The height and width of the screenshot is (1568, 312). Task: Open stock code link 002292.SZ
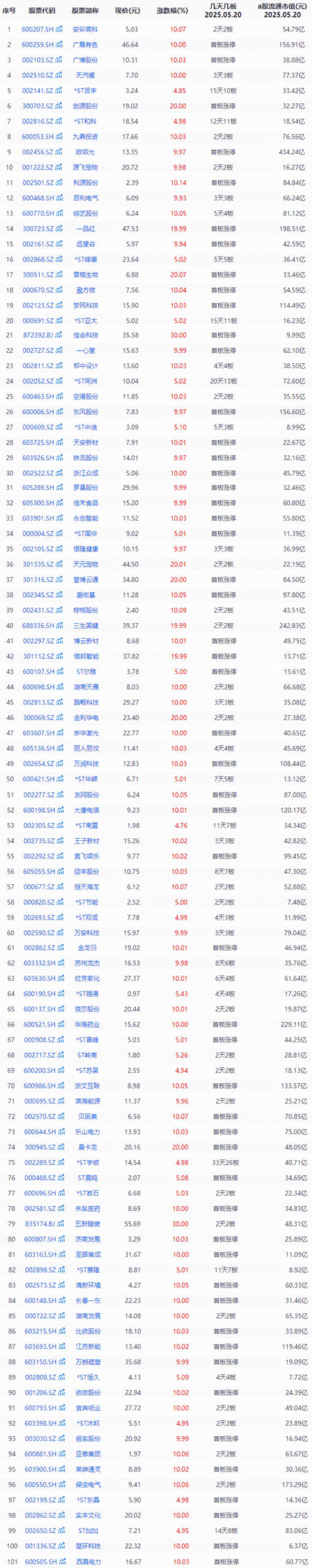[39, 856]
